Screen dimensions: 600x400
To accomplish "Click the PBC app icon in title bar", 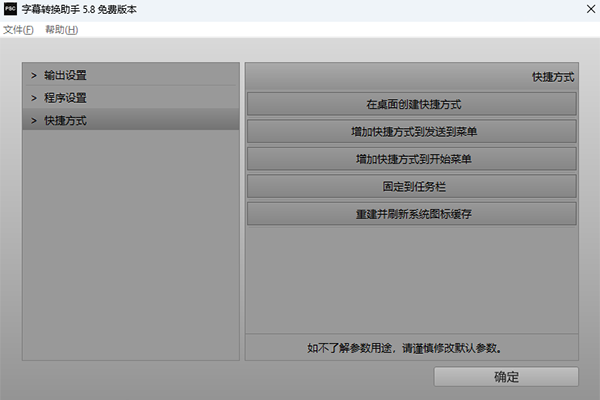I will pos(11,10).
